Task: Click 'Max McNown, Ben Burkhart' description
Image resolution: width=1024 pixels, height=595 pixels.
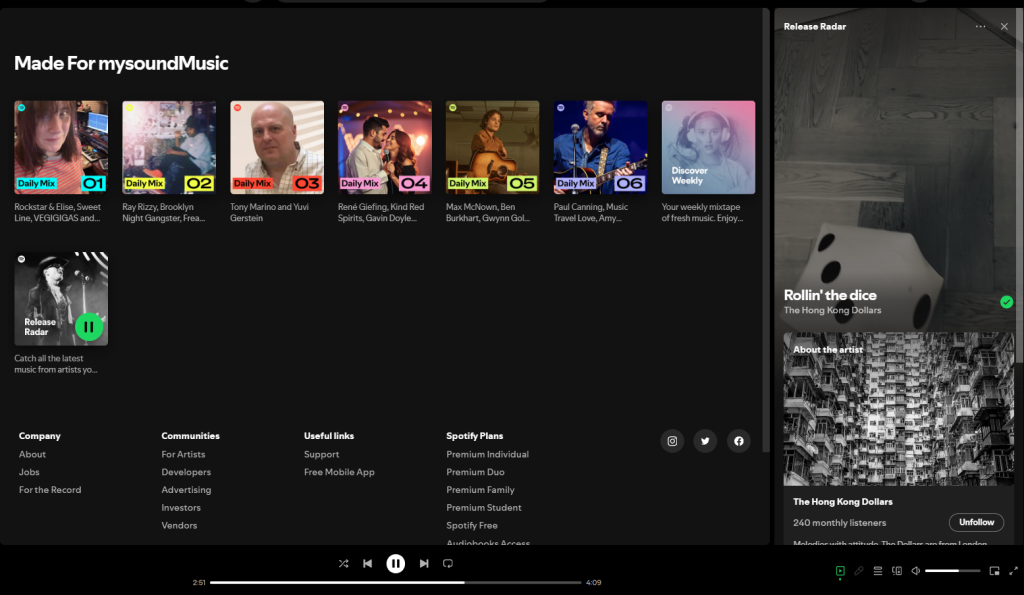Action: 487,212
